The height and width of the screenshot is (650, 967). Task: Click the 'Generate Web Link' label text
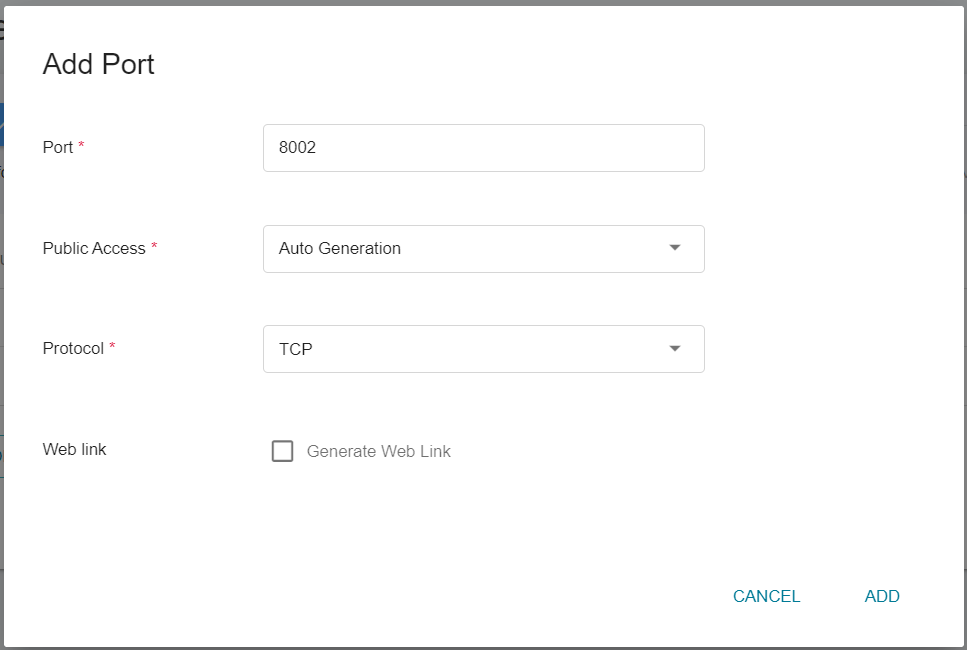click(379, 451)
